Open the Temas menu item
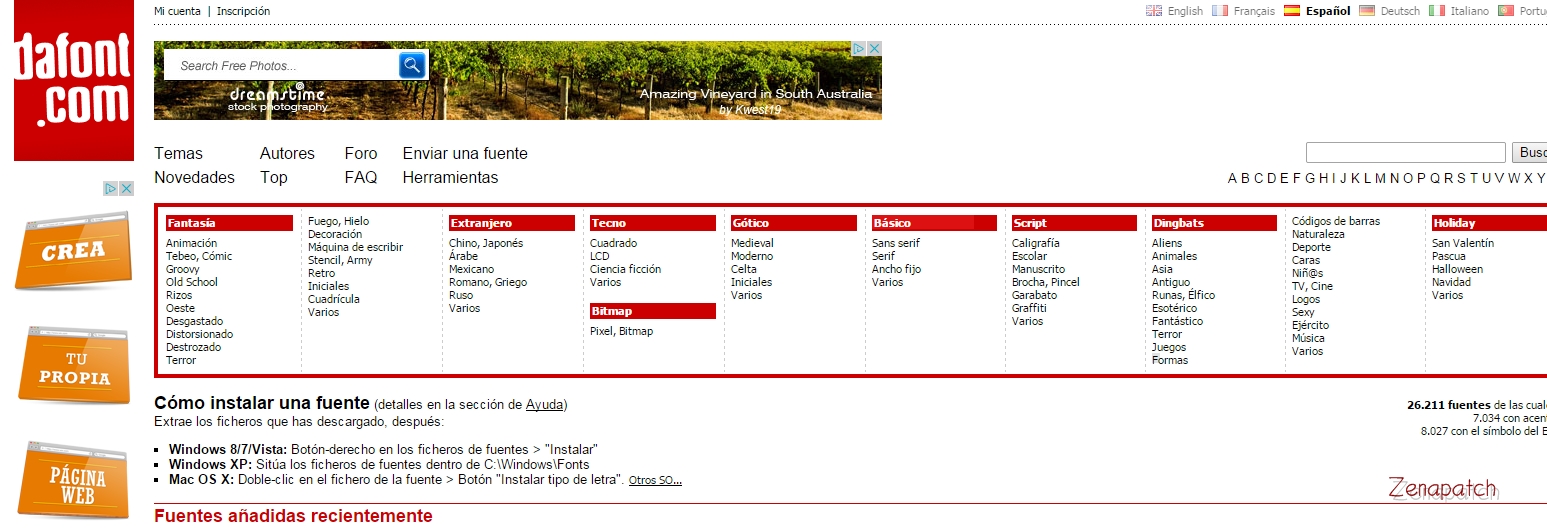This screenshot has width=1547, height=528. tap(178, 153)
